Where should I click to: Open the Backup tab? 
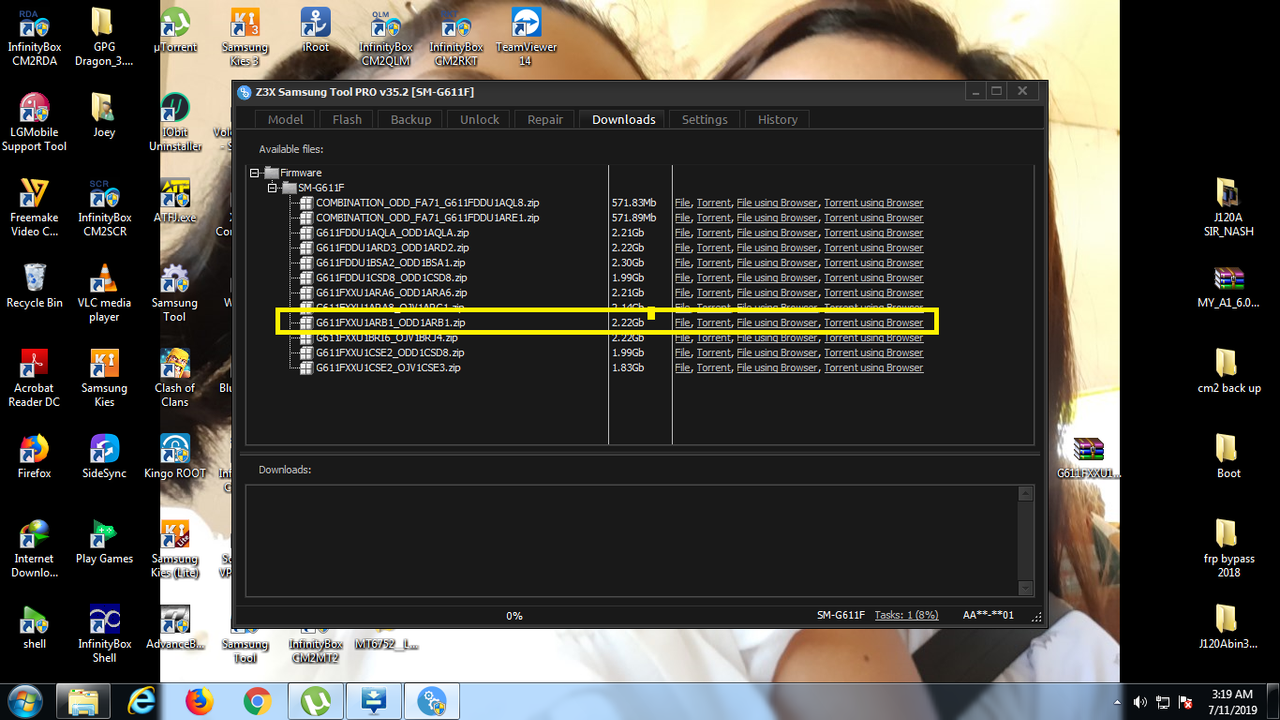point(411,119)
